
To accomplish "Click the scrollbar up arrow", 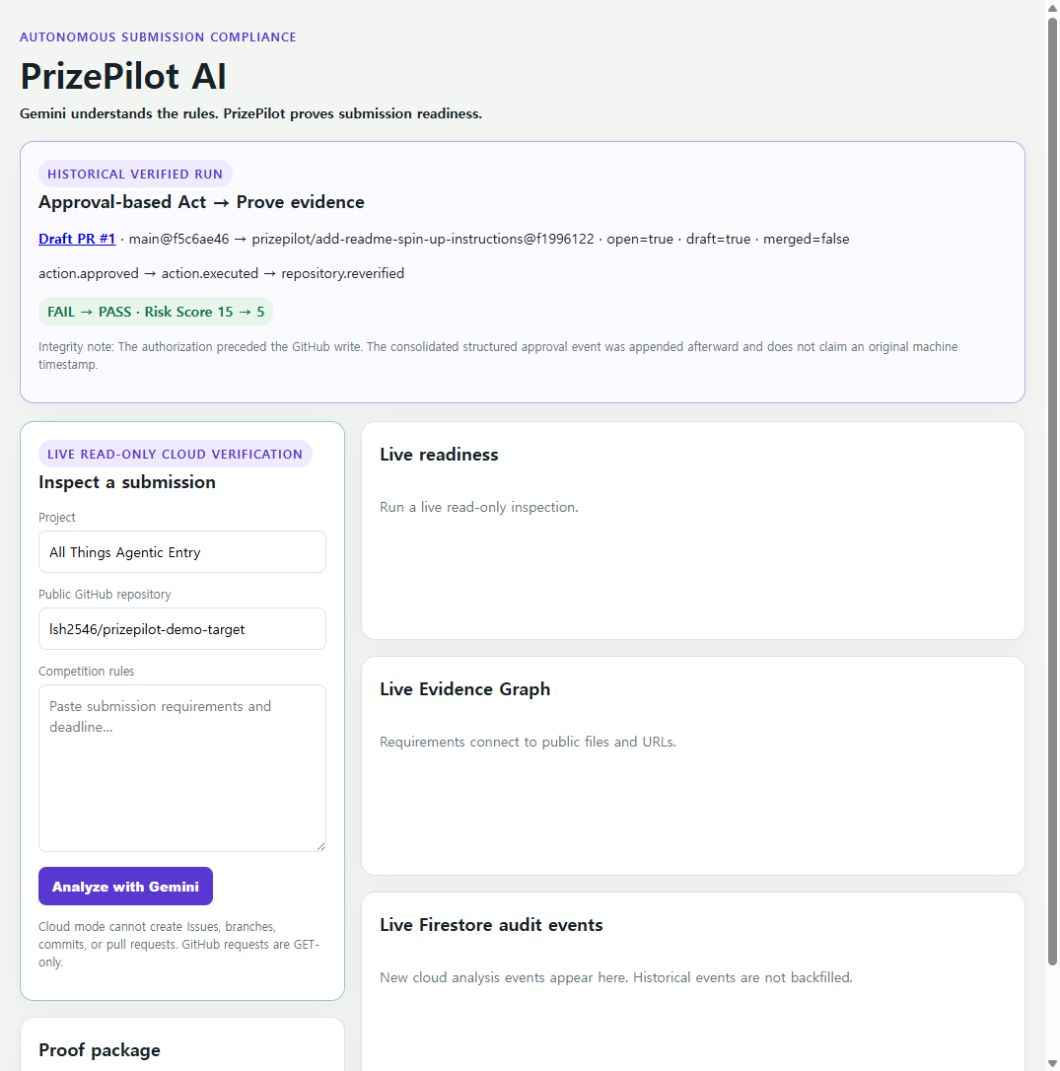I will 1052,8.
